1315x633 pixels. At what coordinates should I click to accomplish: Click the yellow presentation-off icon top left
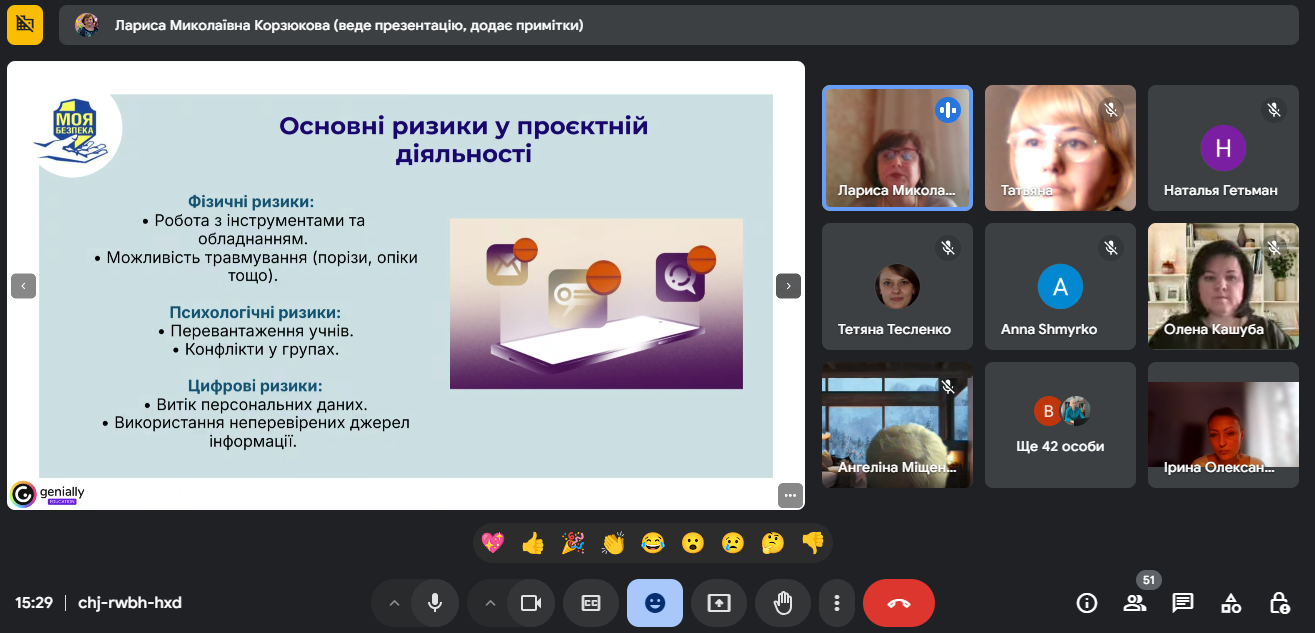pos(25,25)
